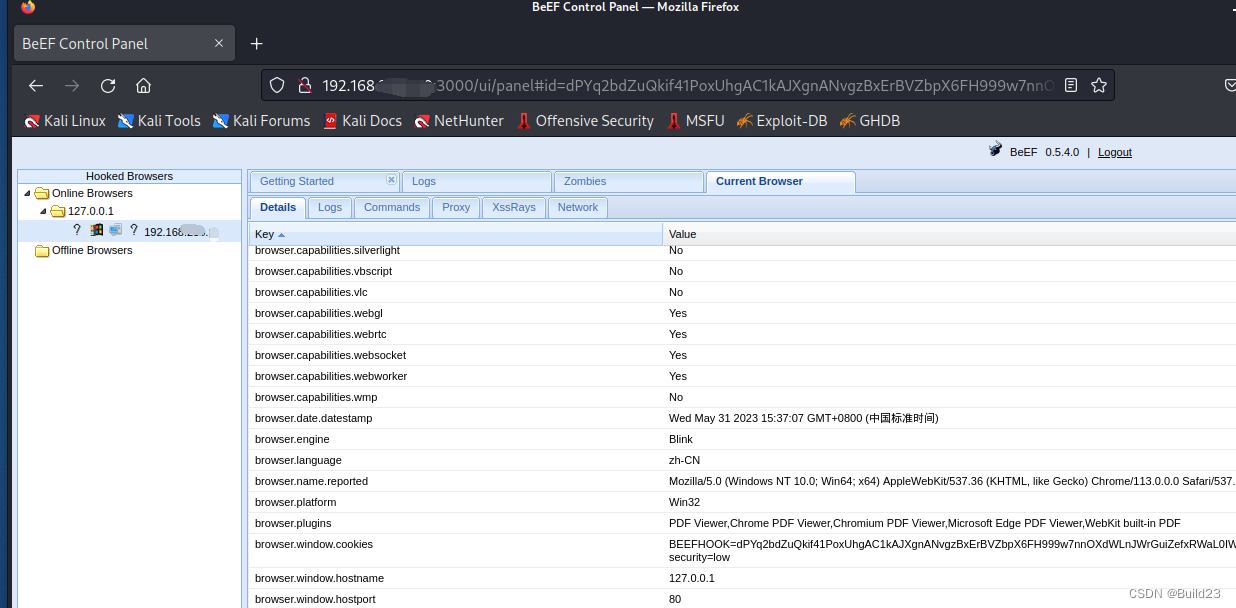This screenshot has height=608, width=1236.
Task: Bookmark this page with the star icon
Action: click(1099, 85)
